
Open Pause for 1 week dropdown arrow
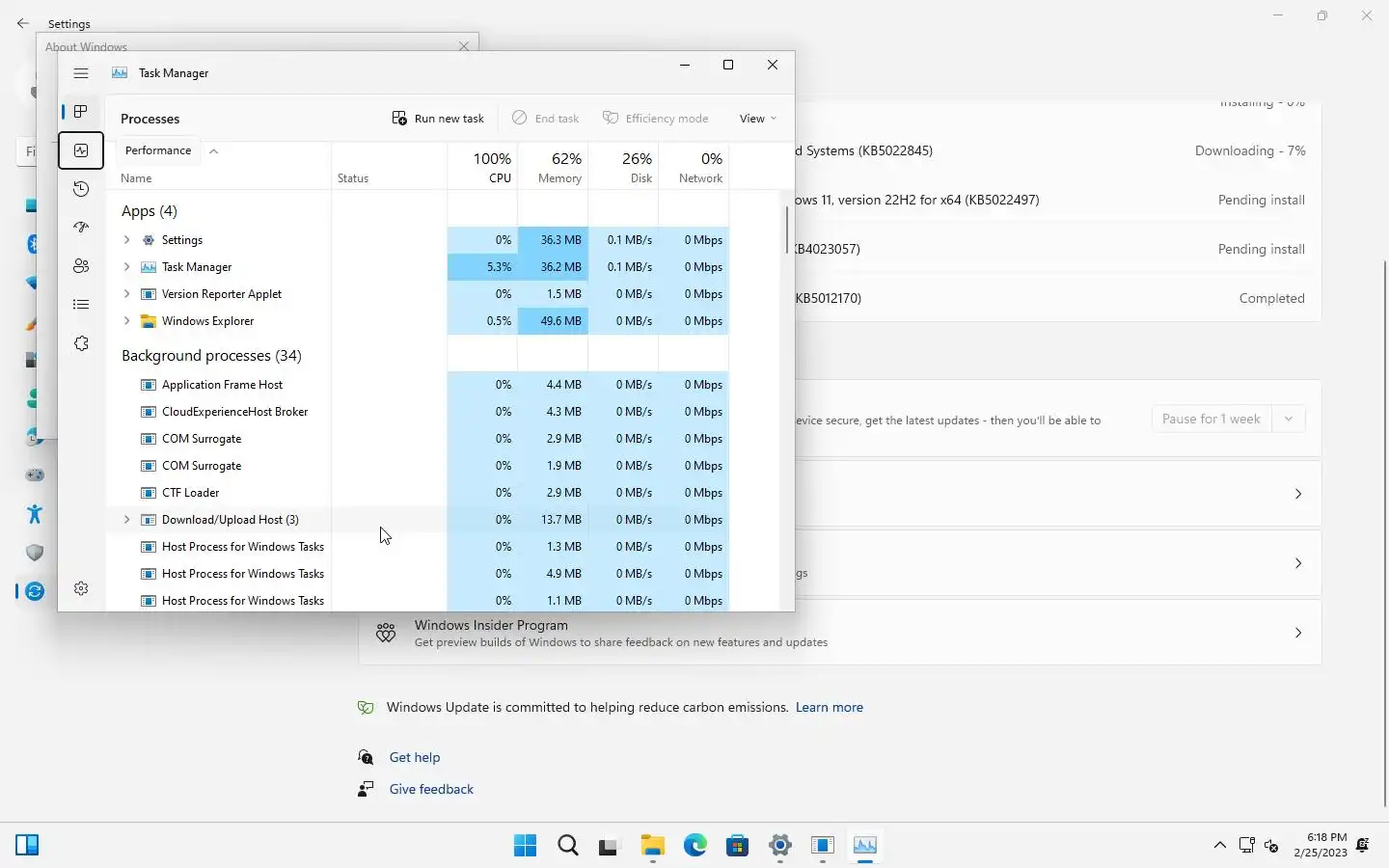tap(1289, 420)
